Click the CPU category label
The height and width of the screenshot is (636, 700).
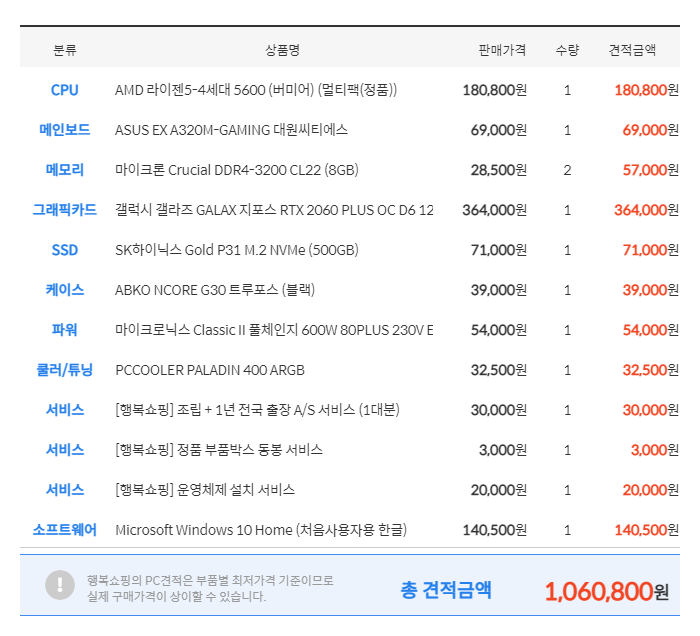pos(65,90)
